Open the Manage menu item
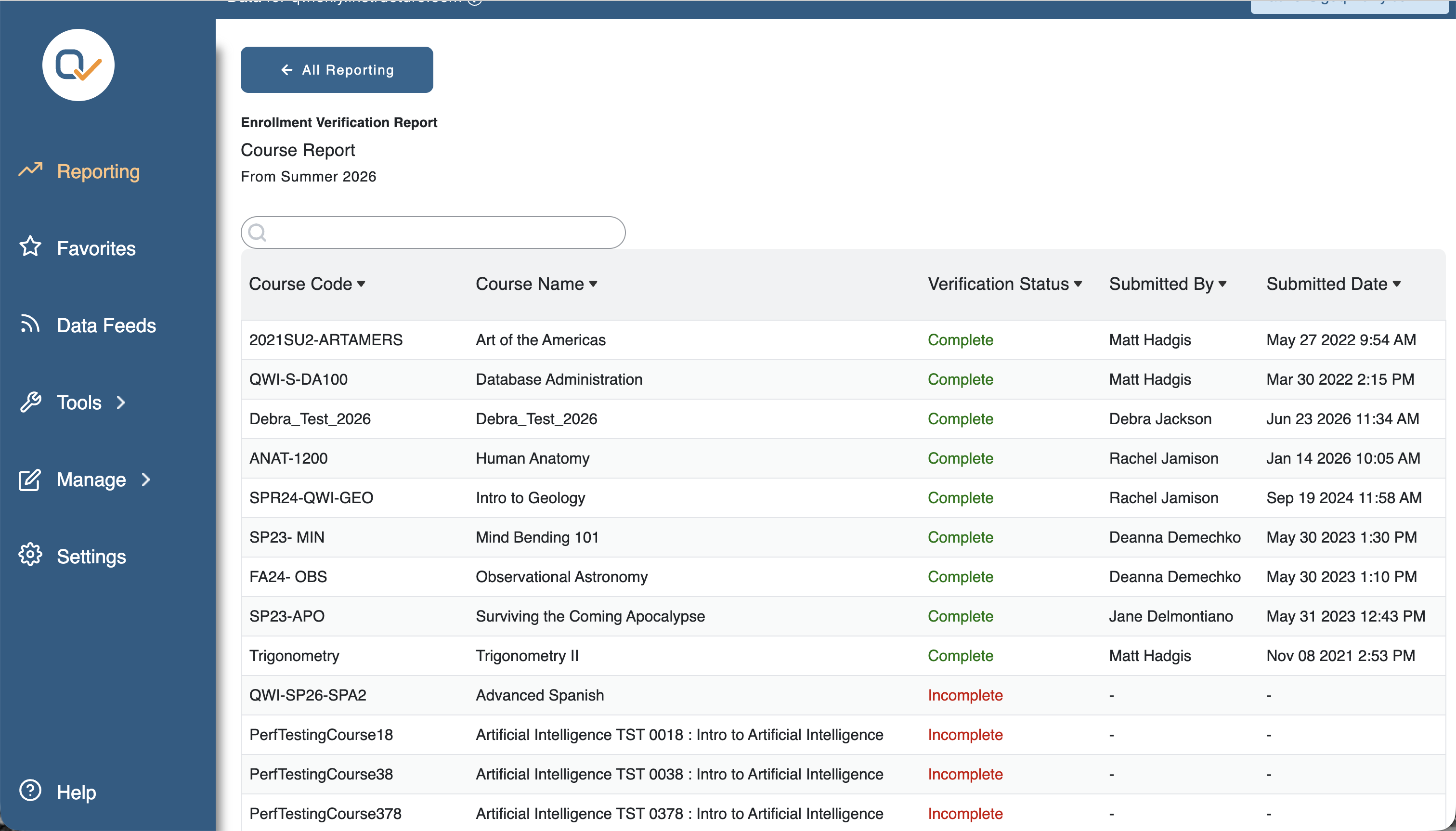This screenshot has height=831, width=1456. pyautogui.click(x=91, y=480)
